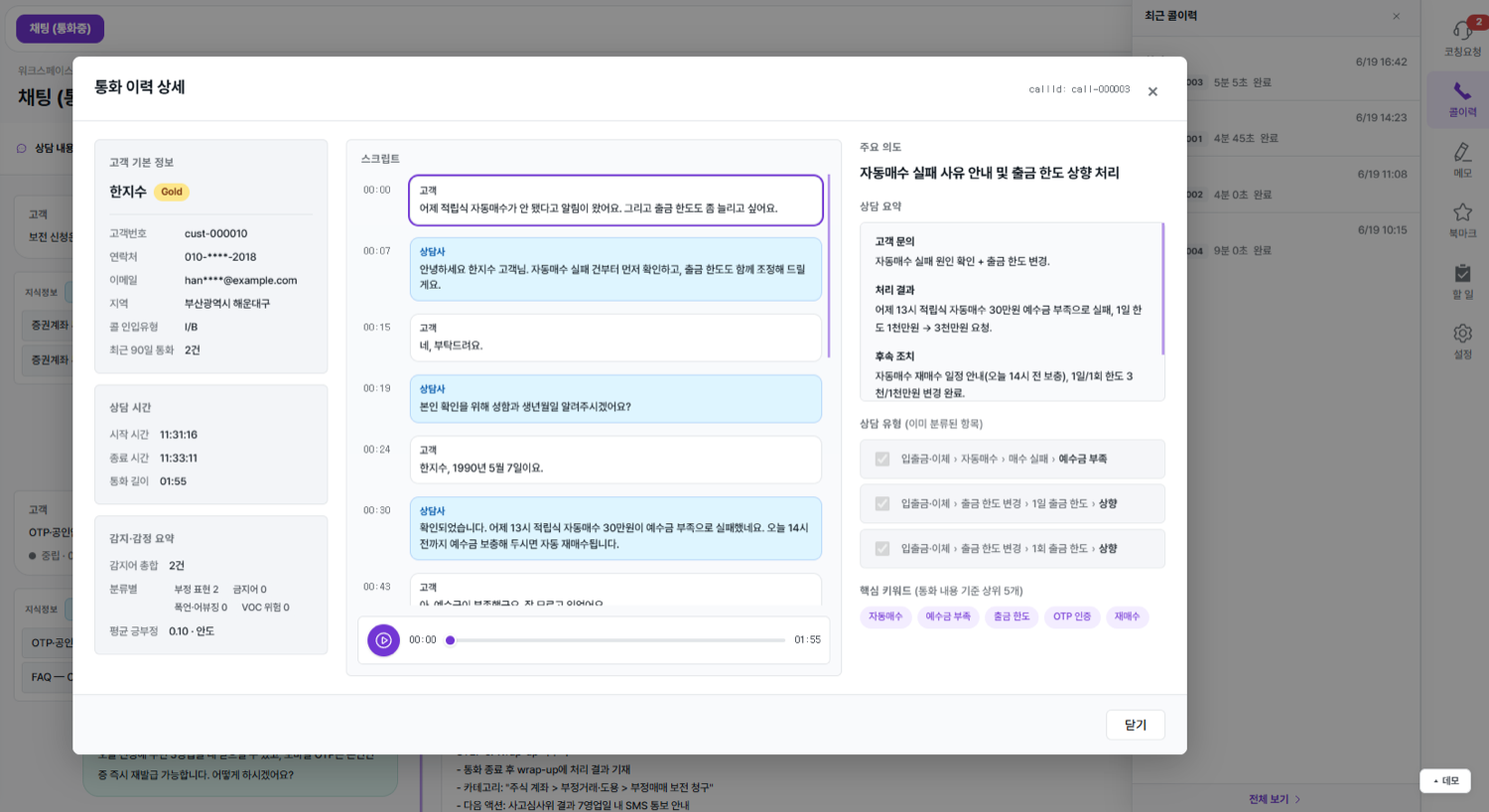Close the 최근 콜이력 panel
The image size is (1489, 812).
tap(1396, 16)
